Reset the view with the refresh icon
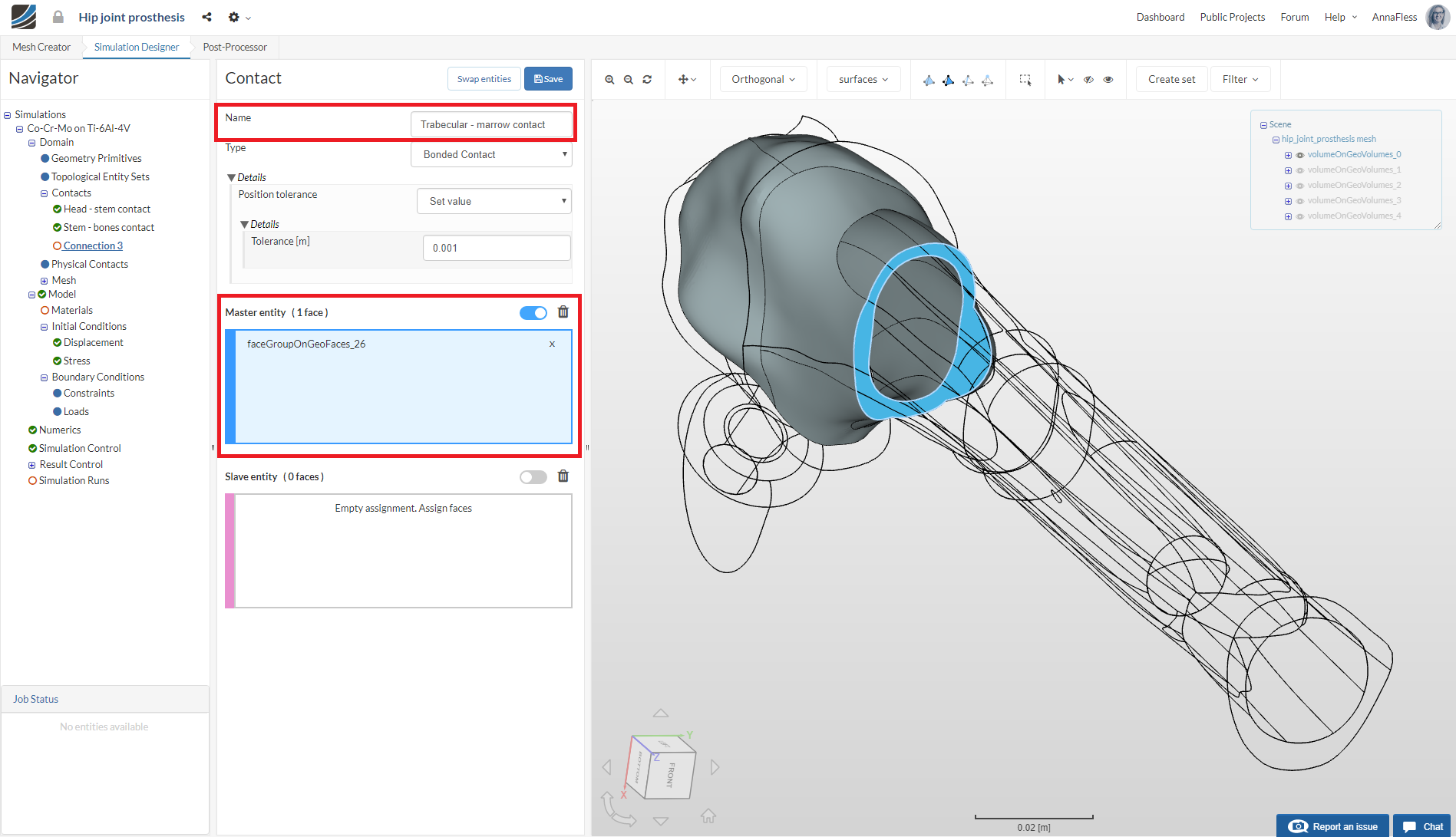 pos(647,80)
